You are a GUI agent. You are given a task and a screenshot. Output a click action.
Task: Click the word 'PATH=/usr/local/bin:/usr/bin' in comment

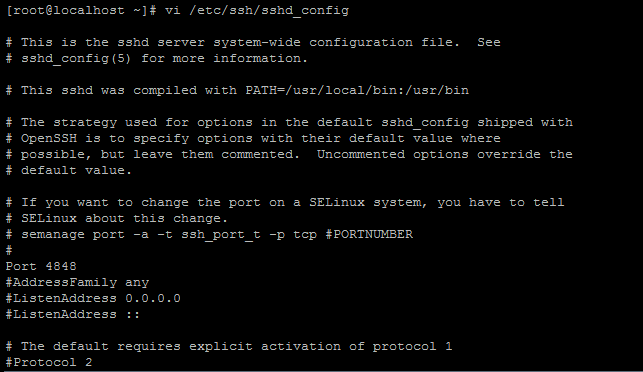tap(357, 90)
